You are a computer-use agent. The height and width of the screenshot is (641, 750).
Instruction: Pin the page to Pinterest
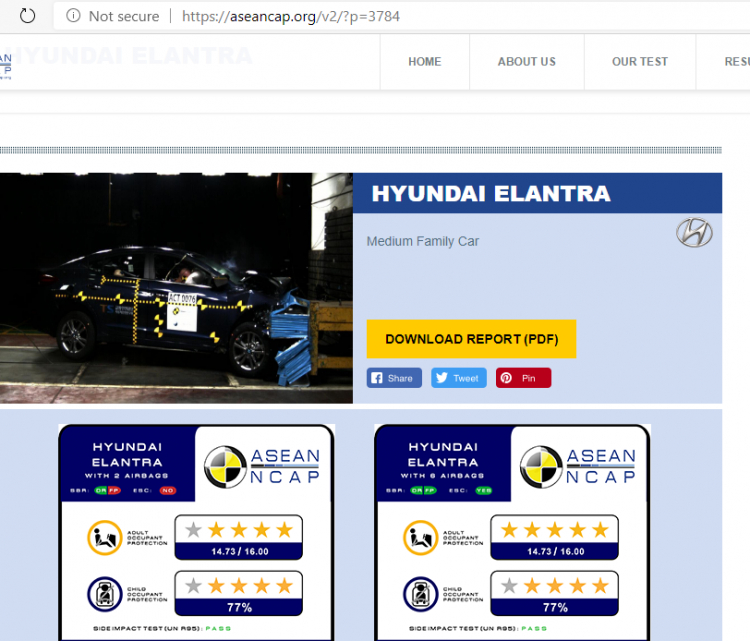(523, 378)
